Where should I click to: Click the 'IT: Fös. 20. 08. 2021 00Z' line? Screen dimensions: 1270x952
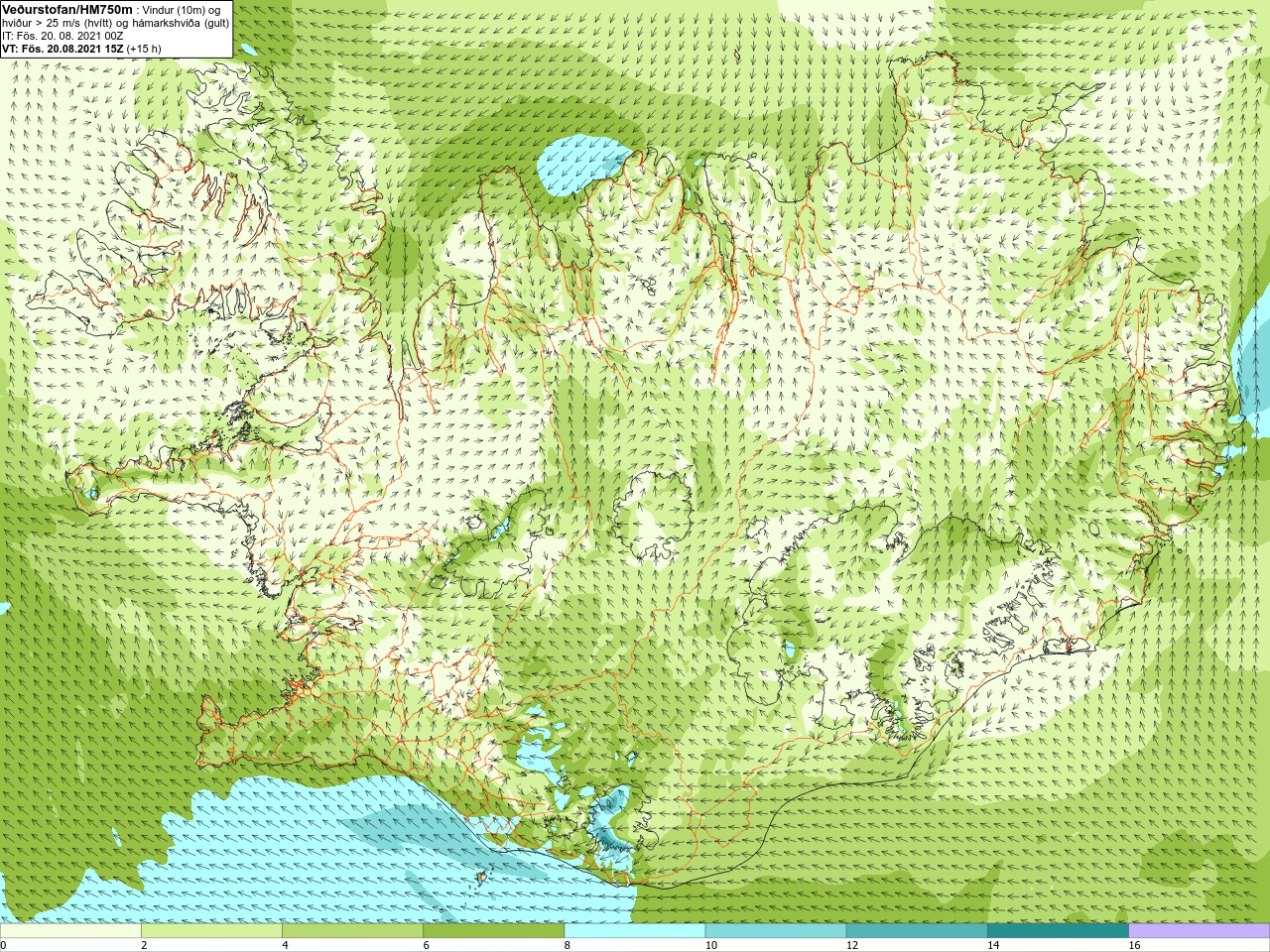[63, 36]
